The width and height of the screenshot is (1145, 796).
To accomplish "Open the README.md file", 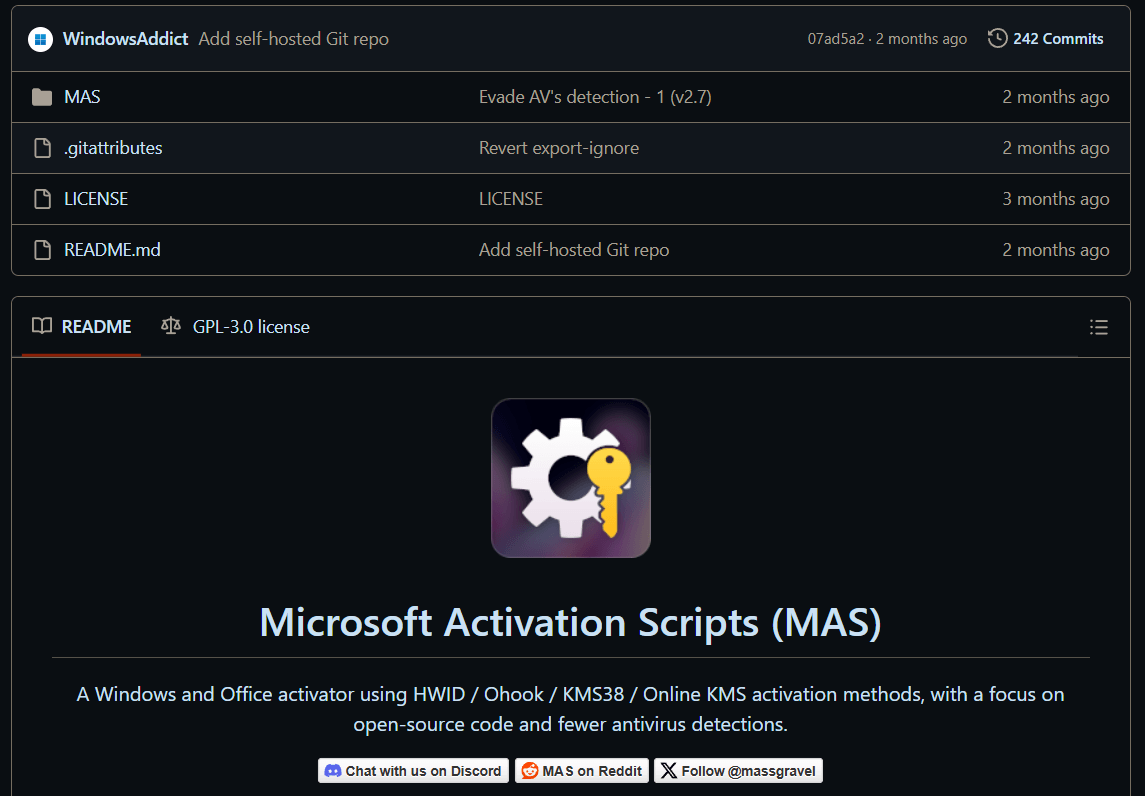I will coord(112,250).
